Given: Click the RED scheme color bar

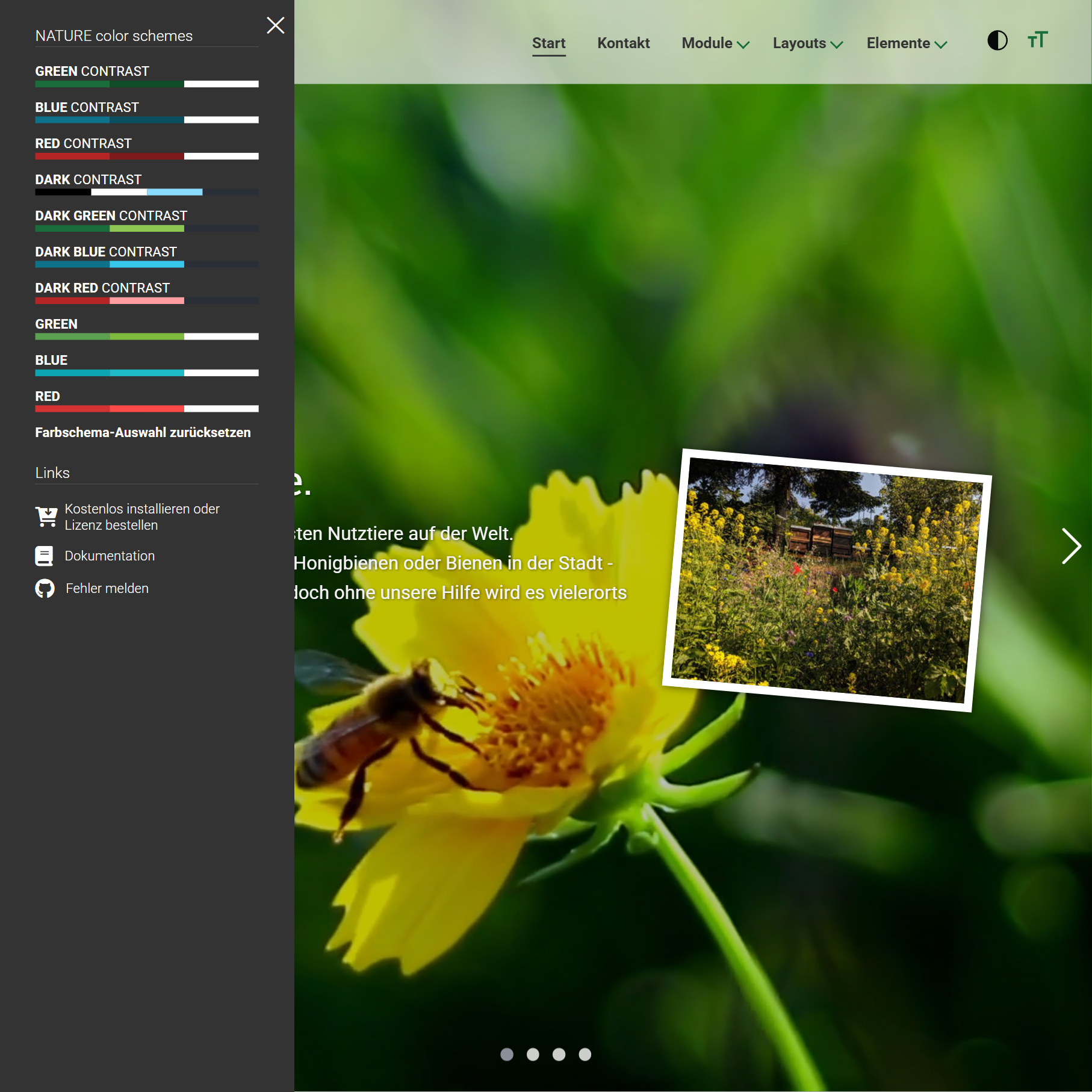Looking at the screenshot, I should [147, 409].
